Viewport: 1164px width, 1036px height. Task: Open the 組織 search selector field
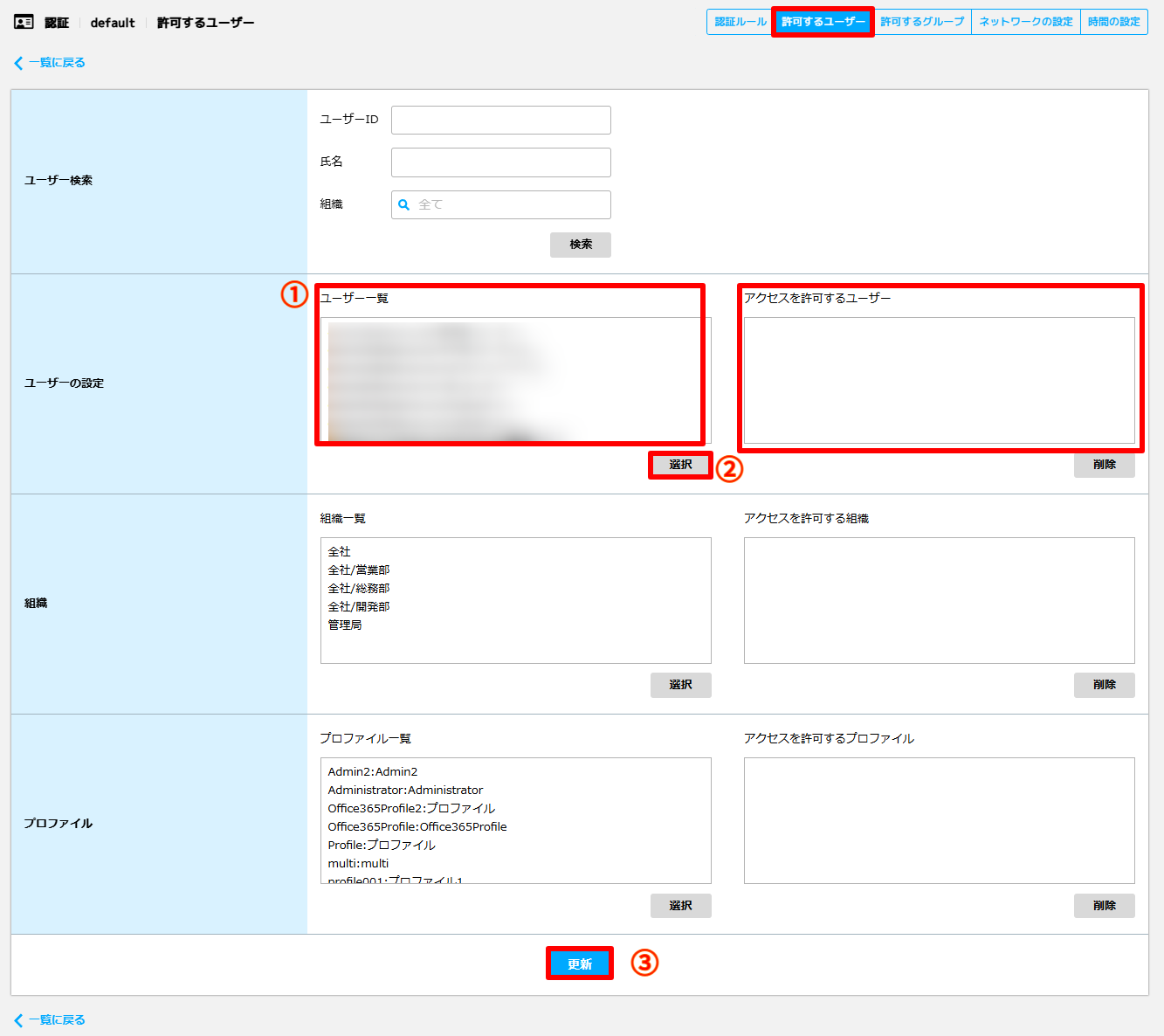click(x=501, y=204)
